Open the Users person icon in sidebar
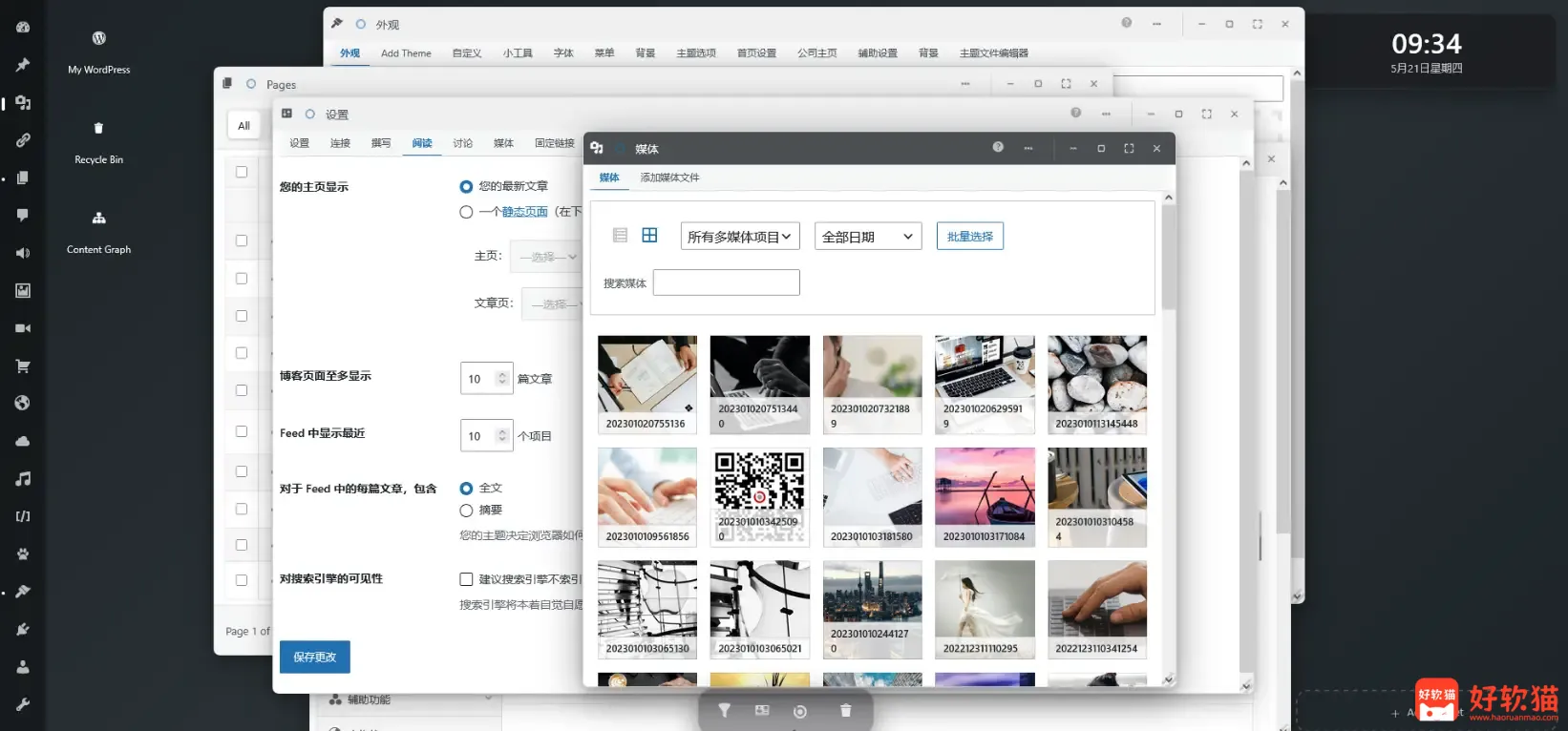This screenshot has height=731, width=1568. coord(23,667)
